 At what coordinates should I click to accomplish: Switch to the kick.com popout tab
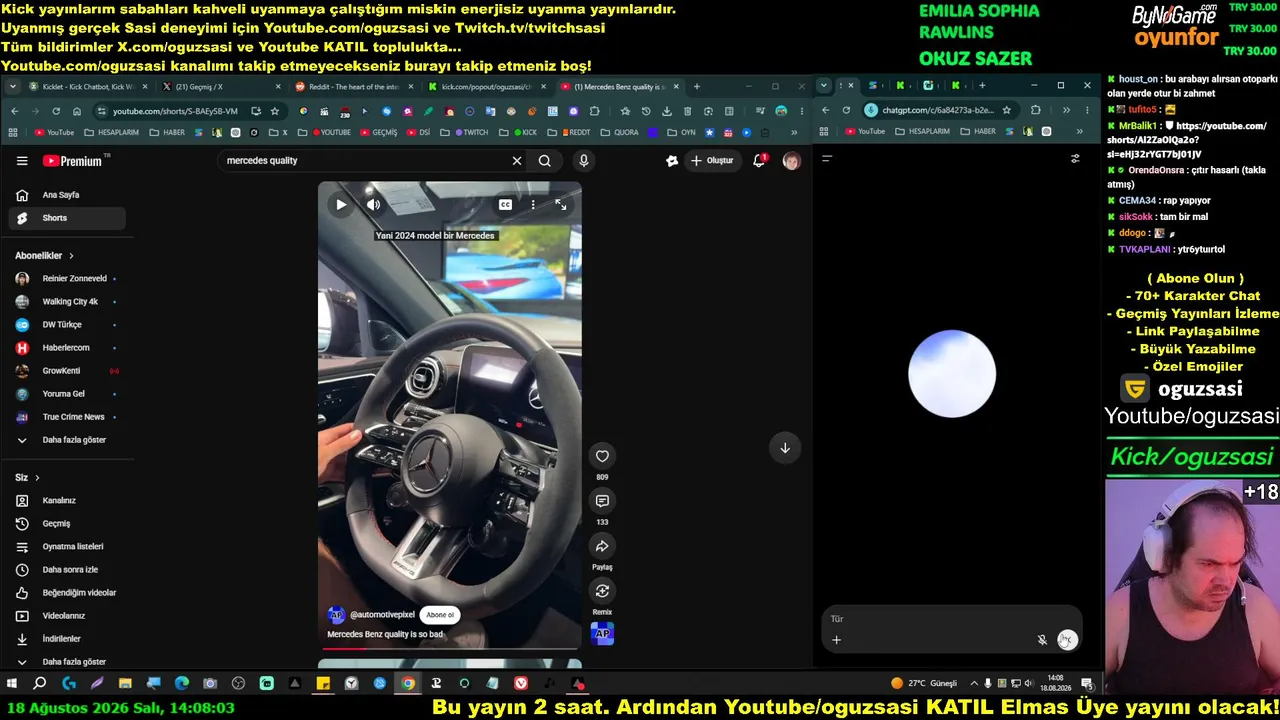click(x=486, y=87)
